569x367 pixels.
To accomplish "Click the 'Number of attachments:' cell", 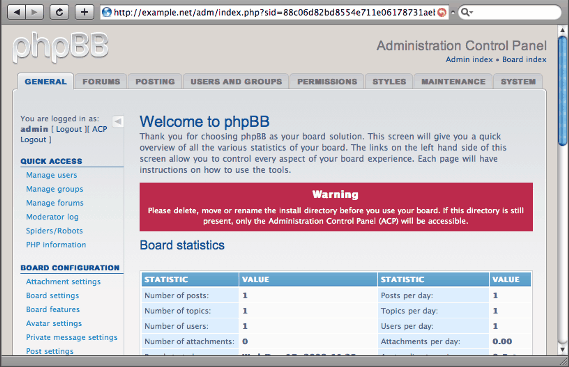I will point(190,341).
